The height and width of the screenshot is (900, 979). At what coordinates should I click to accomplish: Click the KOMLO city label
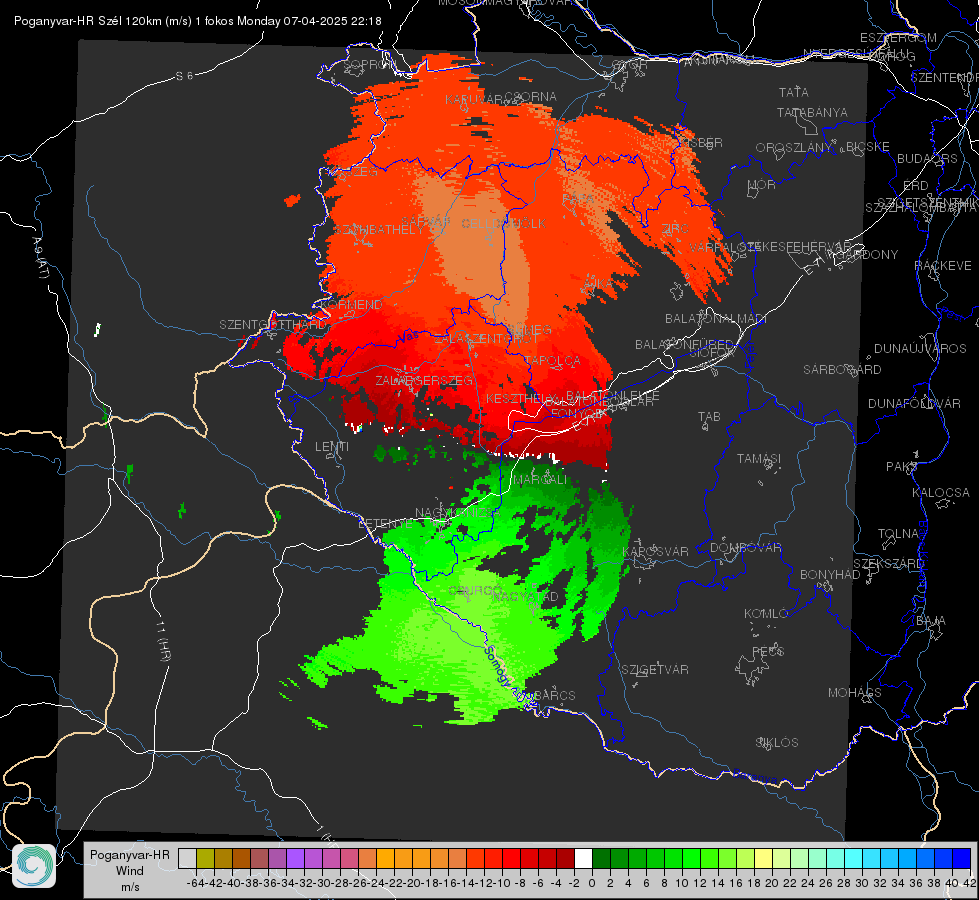point(766,614)
